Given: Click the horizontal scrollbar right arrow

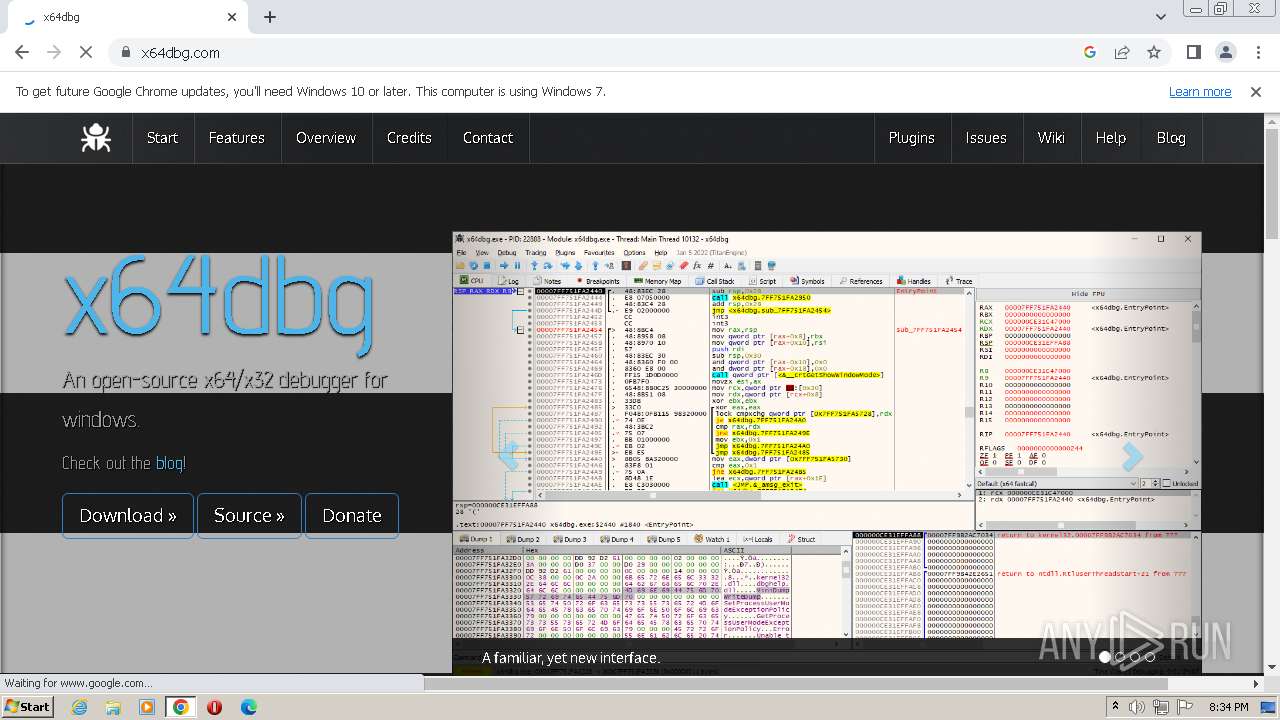Looking at the screenshot, I should [x=1257, y=683].
